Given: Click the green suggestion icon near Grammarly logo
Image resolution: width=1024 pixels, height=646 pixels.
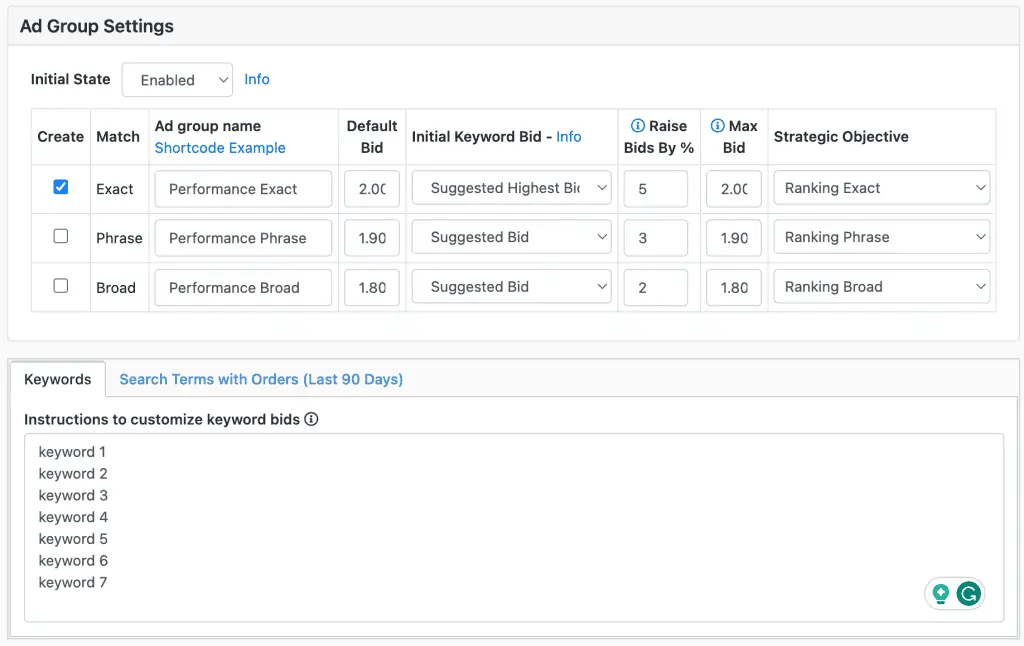Looking at the screenshot, I should [941, 593].
